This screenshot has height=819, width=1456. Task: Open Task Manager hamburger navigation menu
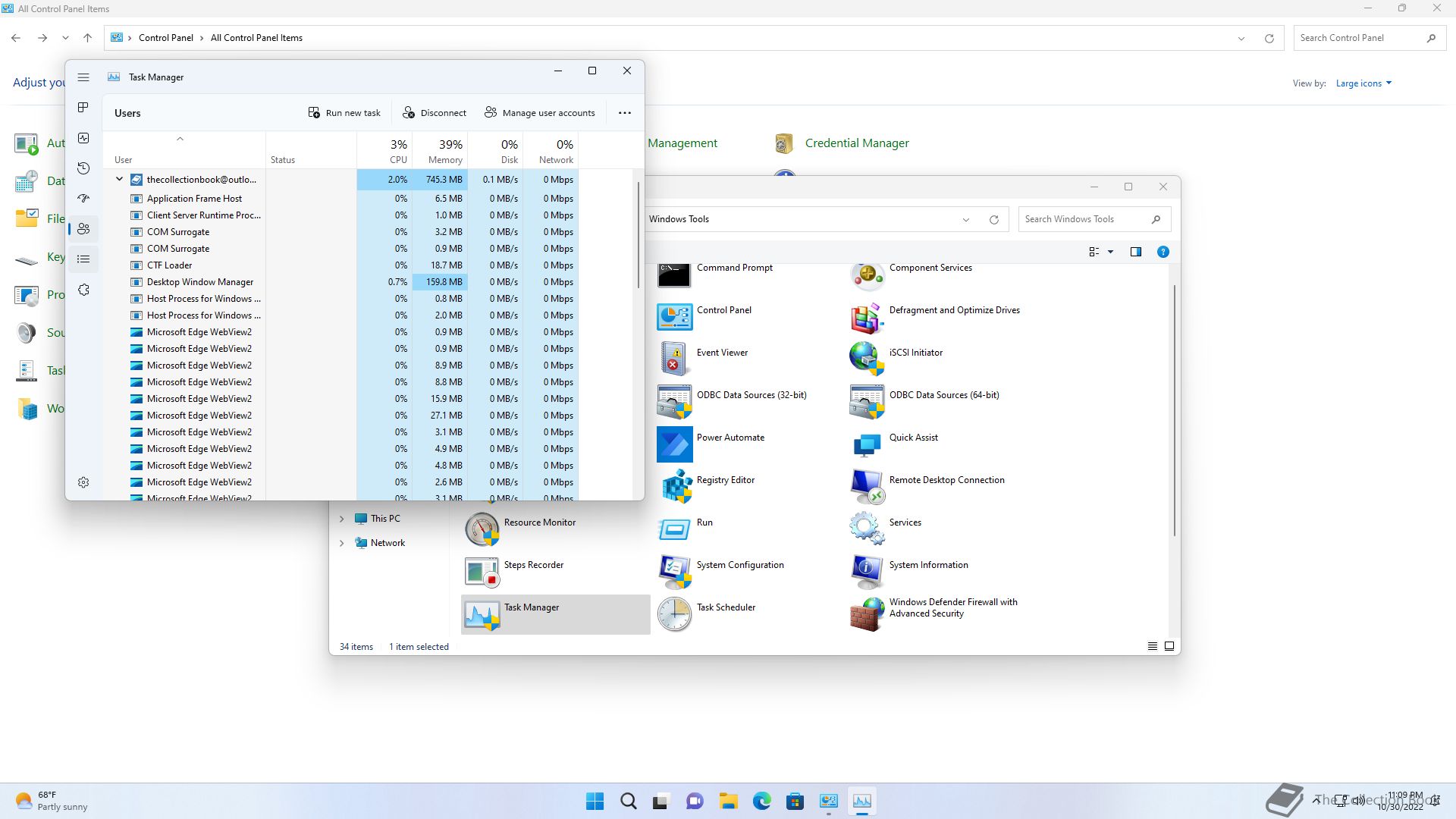83,77
